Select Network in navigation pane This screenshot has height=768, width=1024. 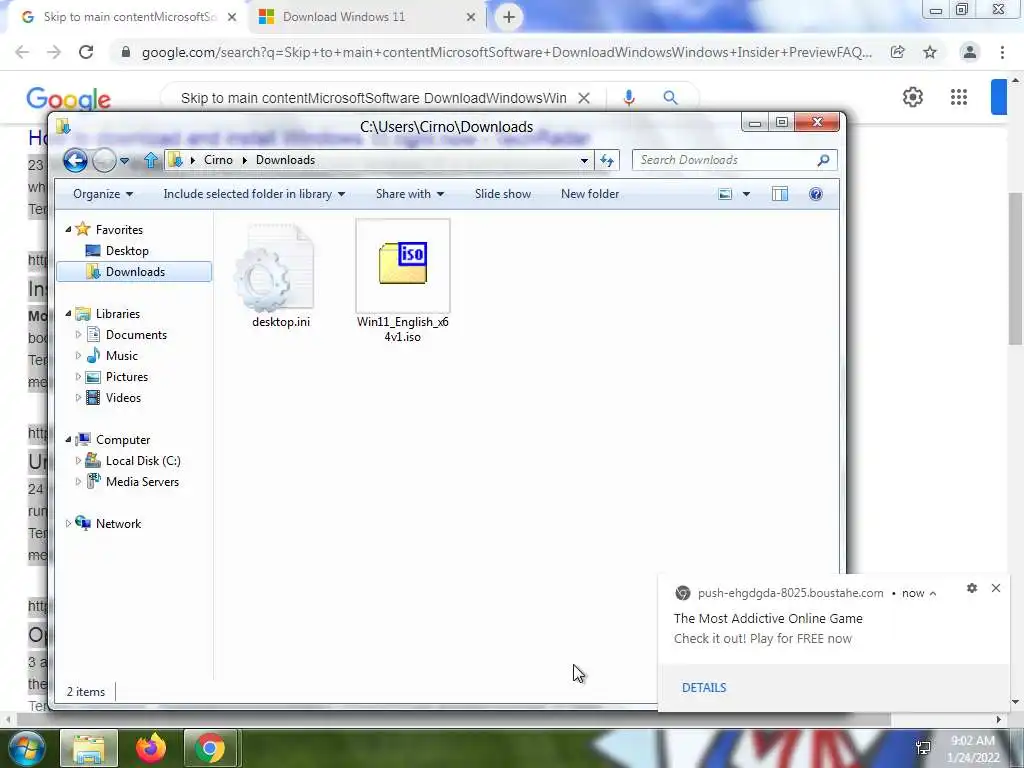(118, 524)
